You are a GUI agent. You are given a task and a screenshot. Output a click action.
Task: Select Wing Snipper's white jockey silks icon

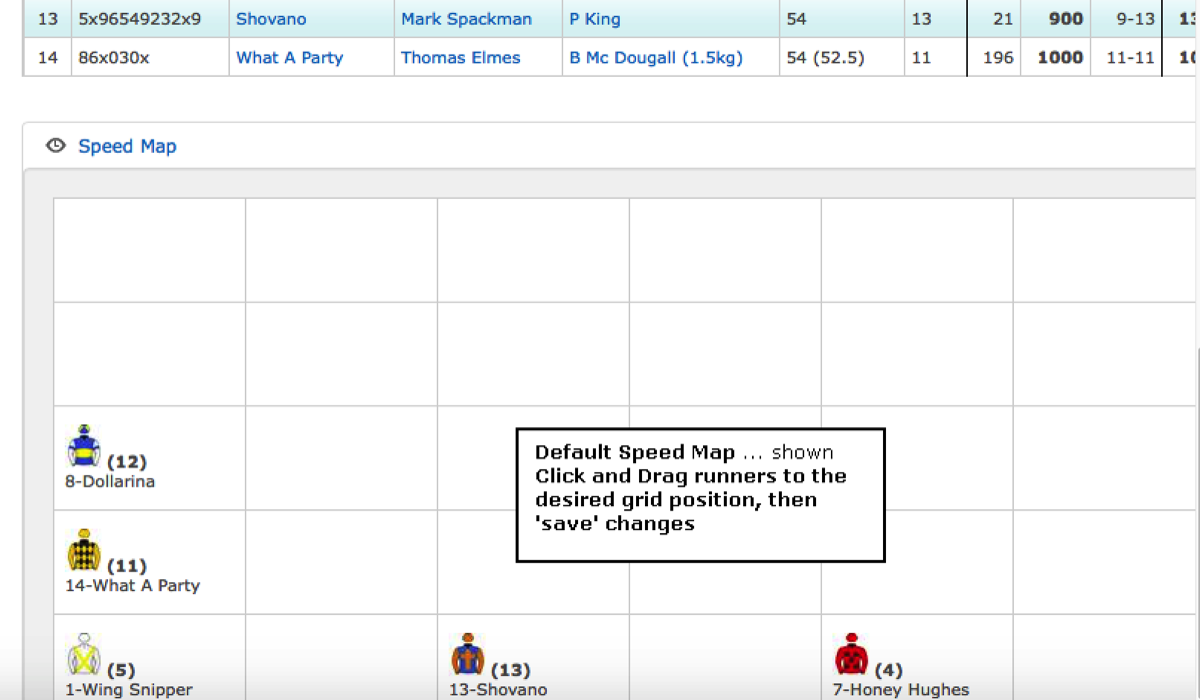pyautogui.click(x=83, y=654)
